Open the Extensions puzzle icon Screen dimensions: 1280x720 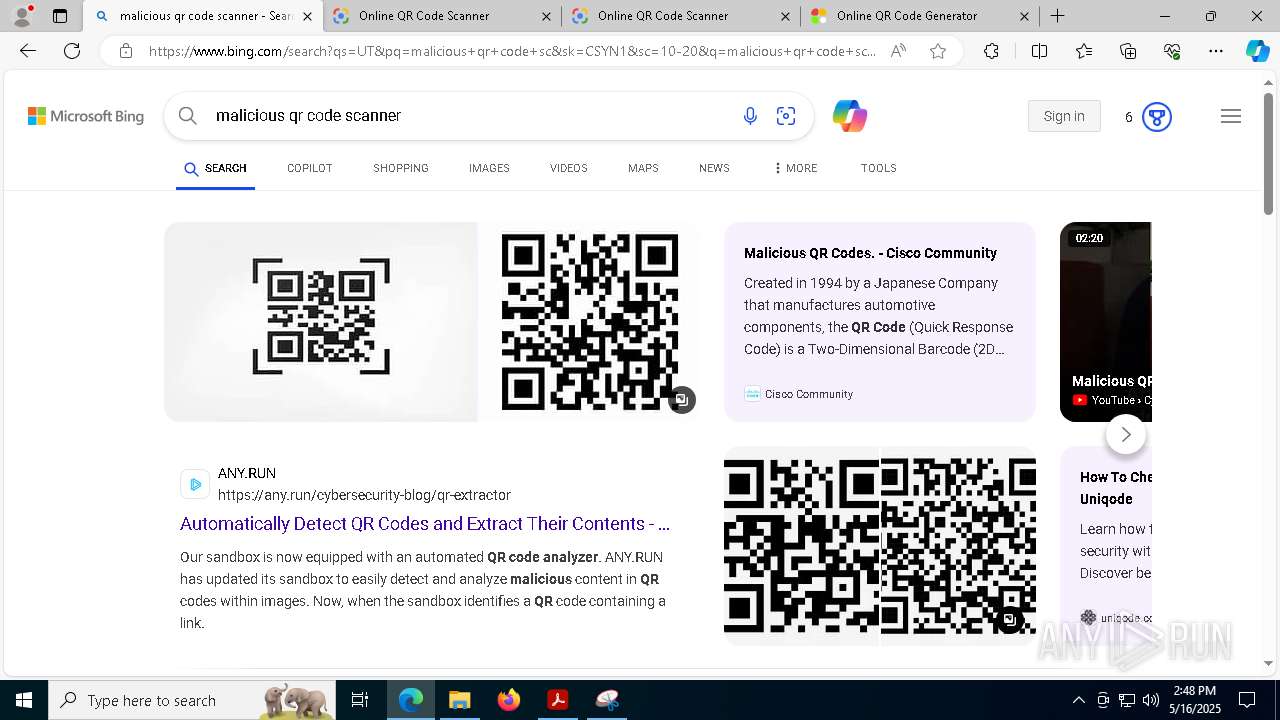(x=991, y=51)
